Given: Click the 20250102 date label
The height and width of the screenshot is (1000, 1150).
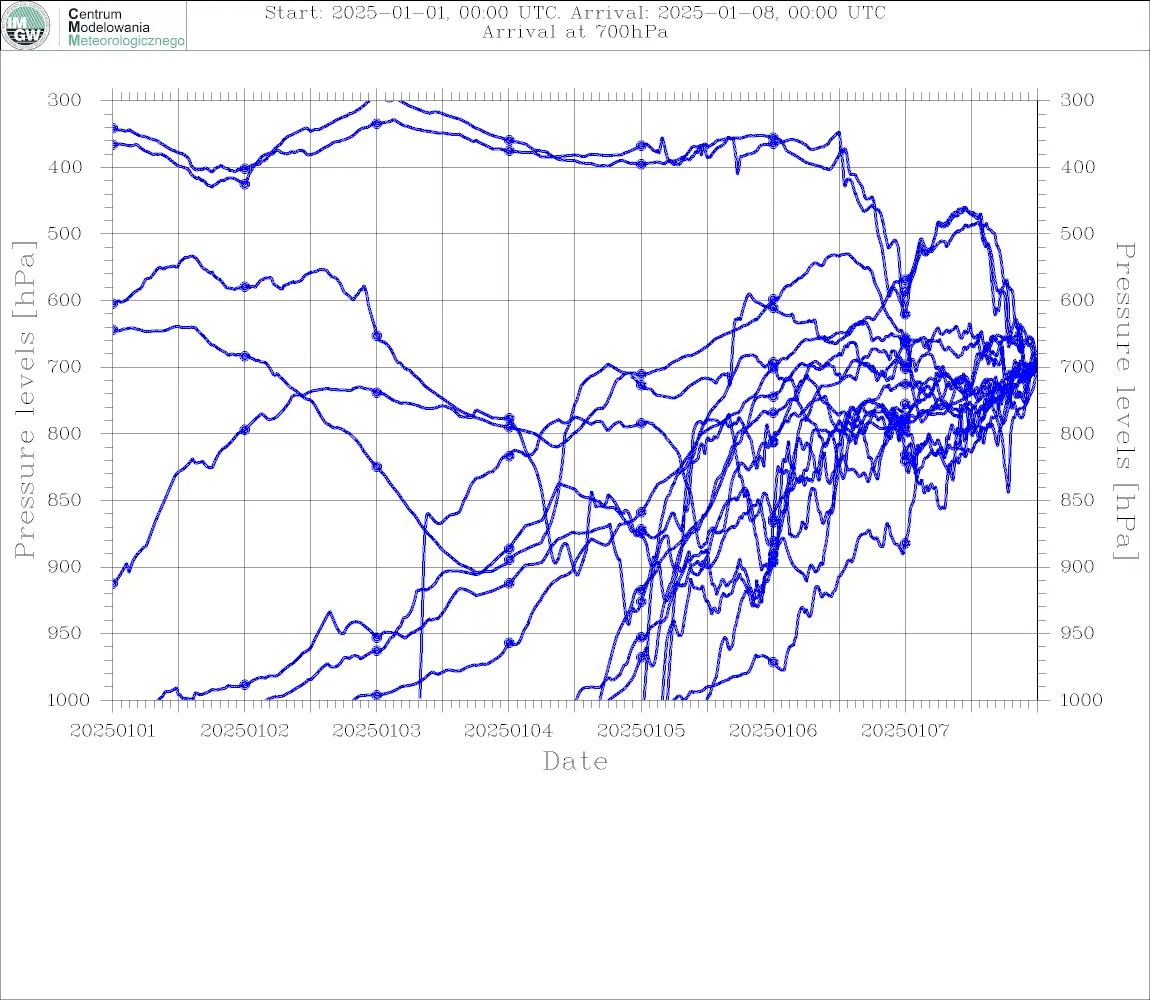Looking at the screenshot, I should click(x=245, y=731).
